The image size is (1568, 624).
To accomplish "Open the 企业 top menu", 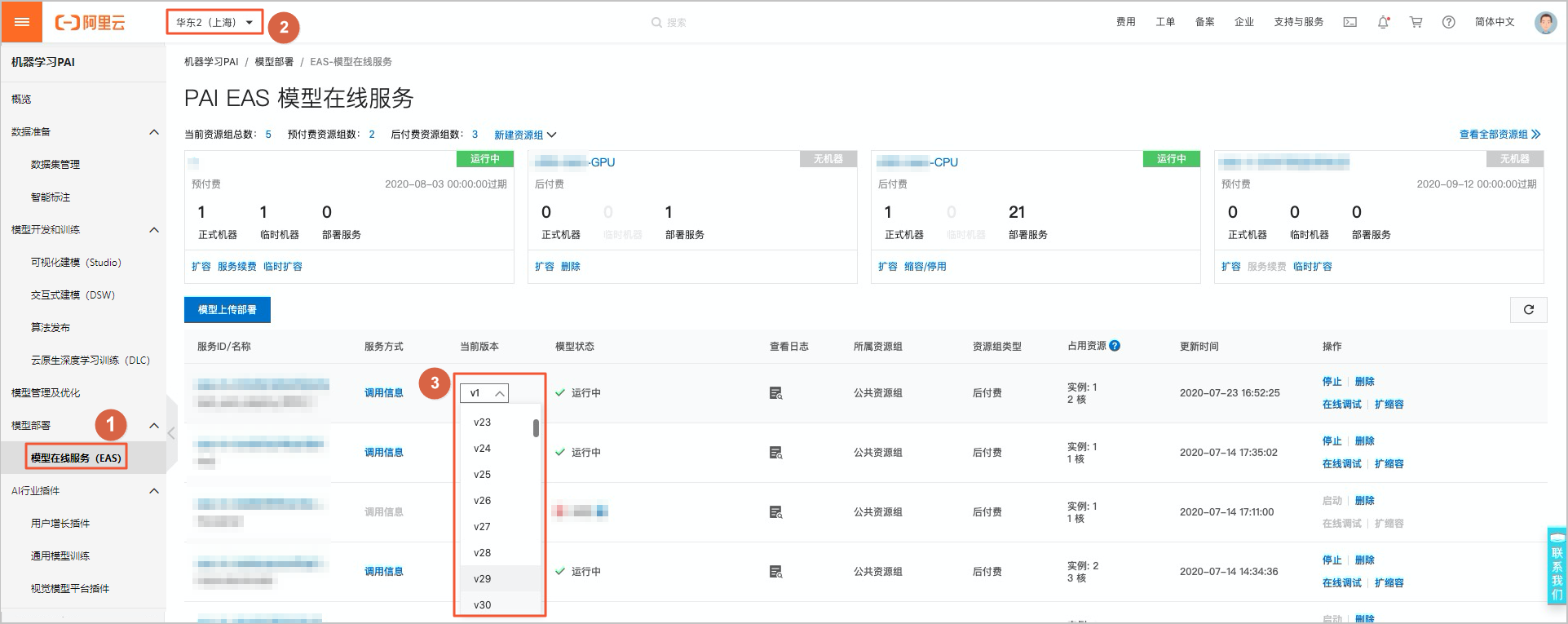I will pos(1244,23).
